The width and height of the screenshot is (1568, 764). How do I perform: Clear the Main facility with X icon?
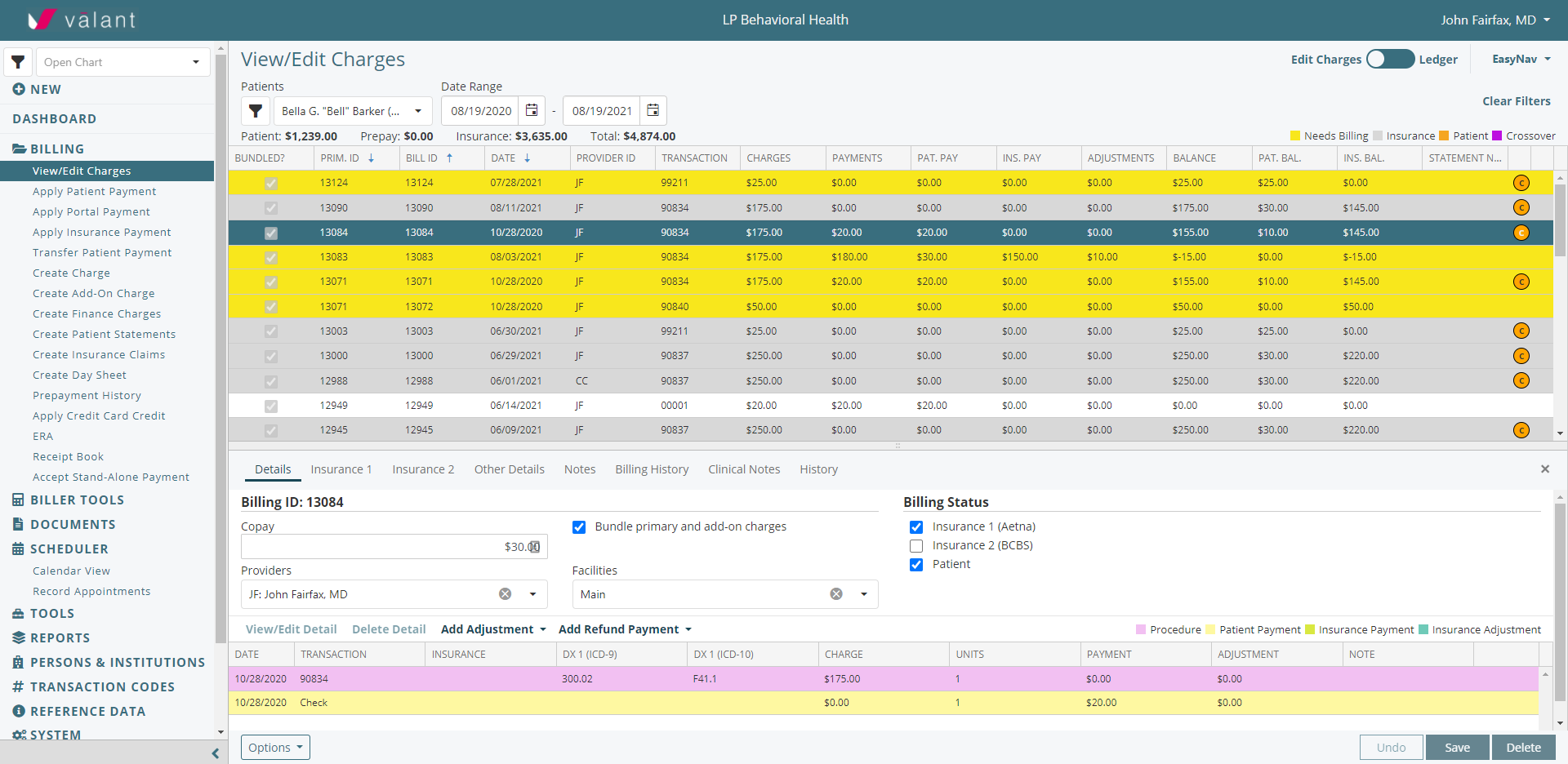[836, 594]
